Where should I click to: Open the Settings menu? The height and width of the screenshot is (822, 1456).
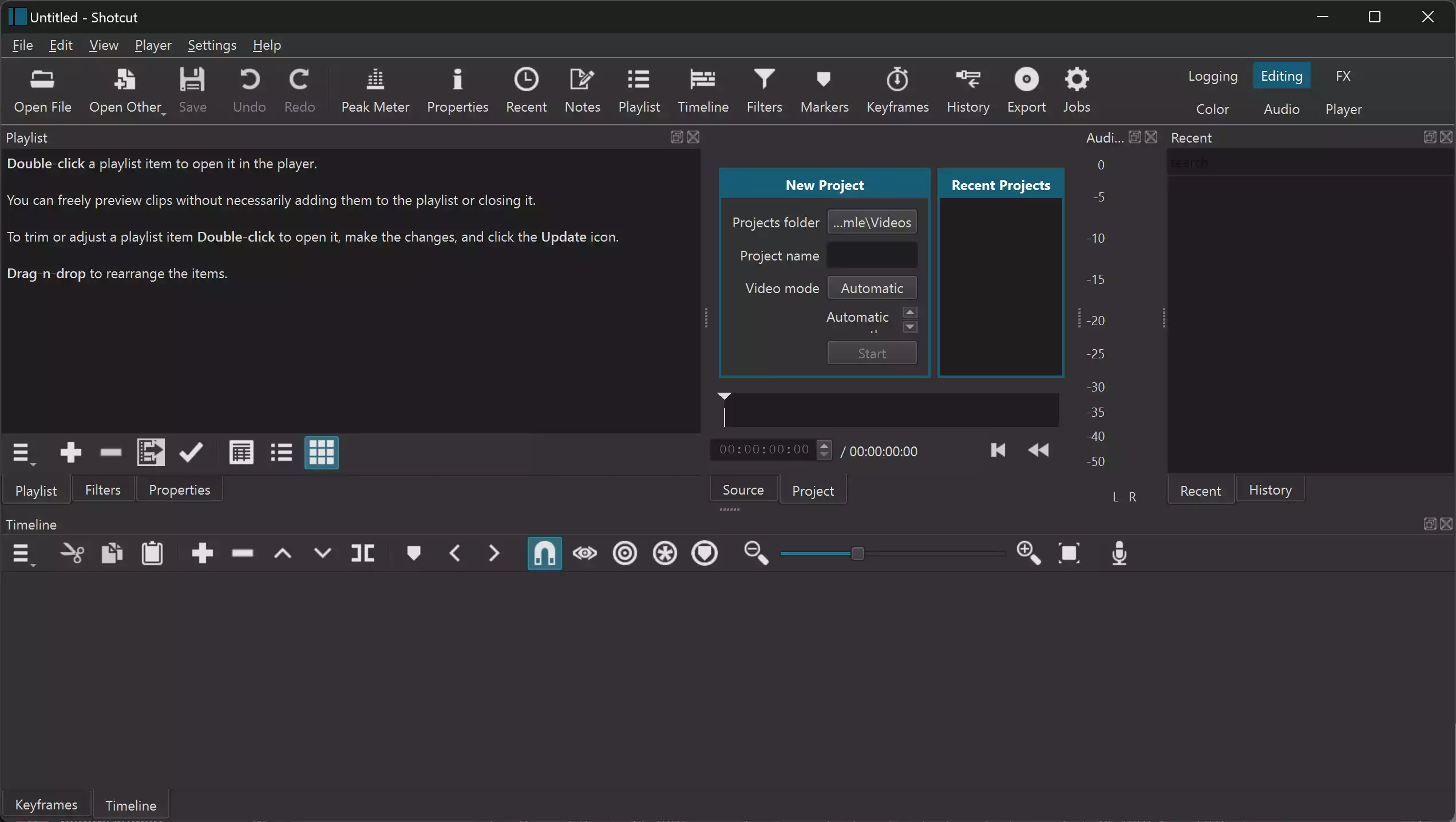[212, 45]
